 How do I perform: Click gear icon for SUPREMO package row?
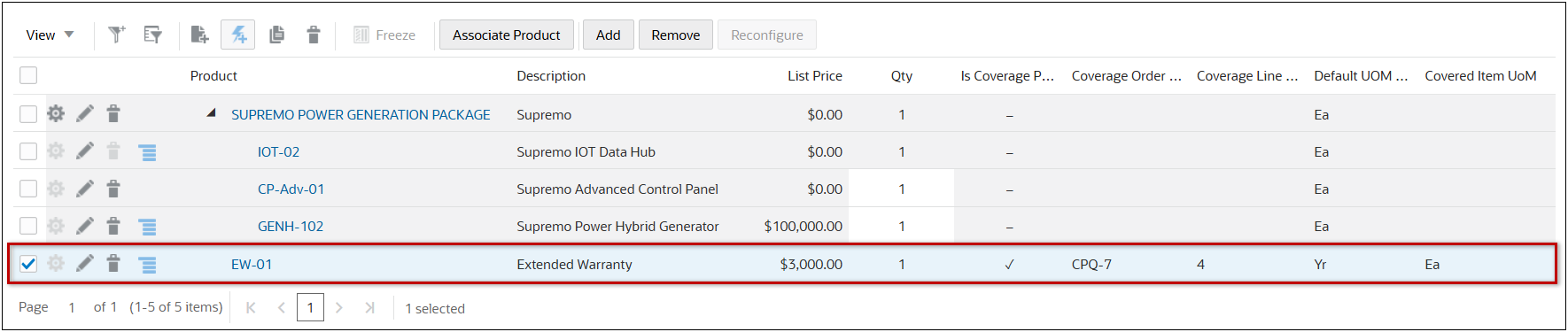(56, 114)
